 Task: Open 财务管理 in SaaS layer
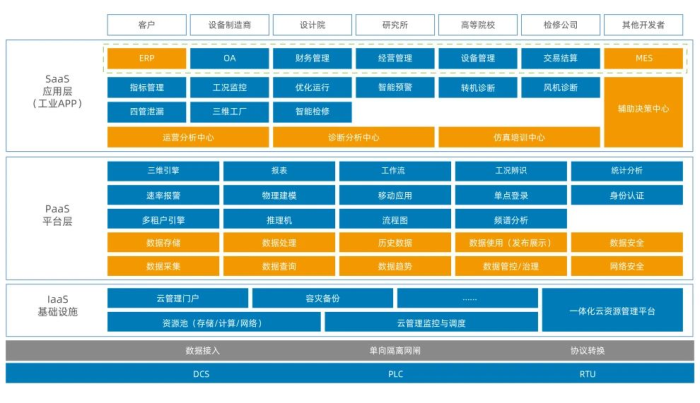[312, 59]
